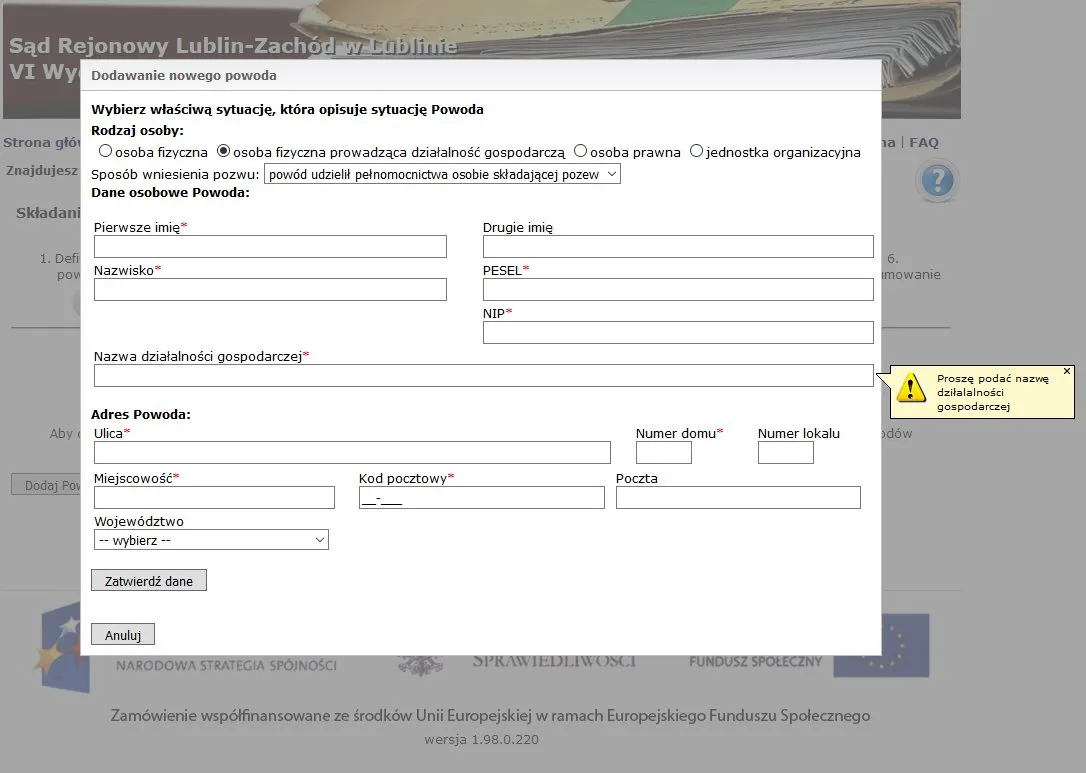Choose 'osoba prawna' person type
The width and height of the screenshot is (1086, 773).
click(580, 152)
